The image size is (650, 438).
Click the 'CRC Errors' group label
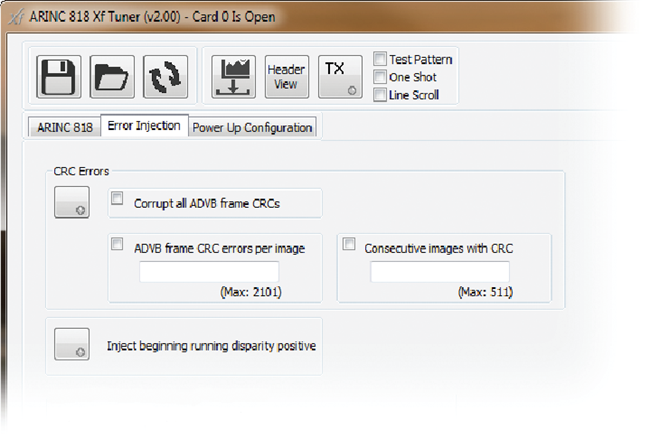(81, 171)
